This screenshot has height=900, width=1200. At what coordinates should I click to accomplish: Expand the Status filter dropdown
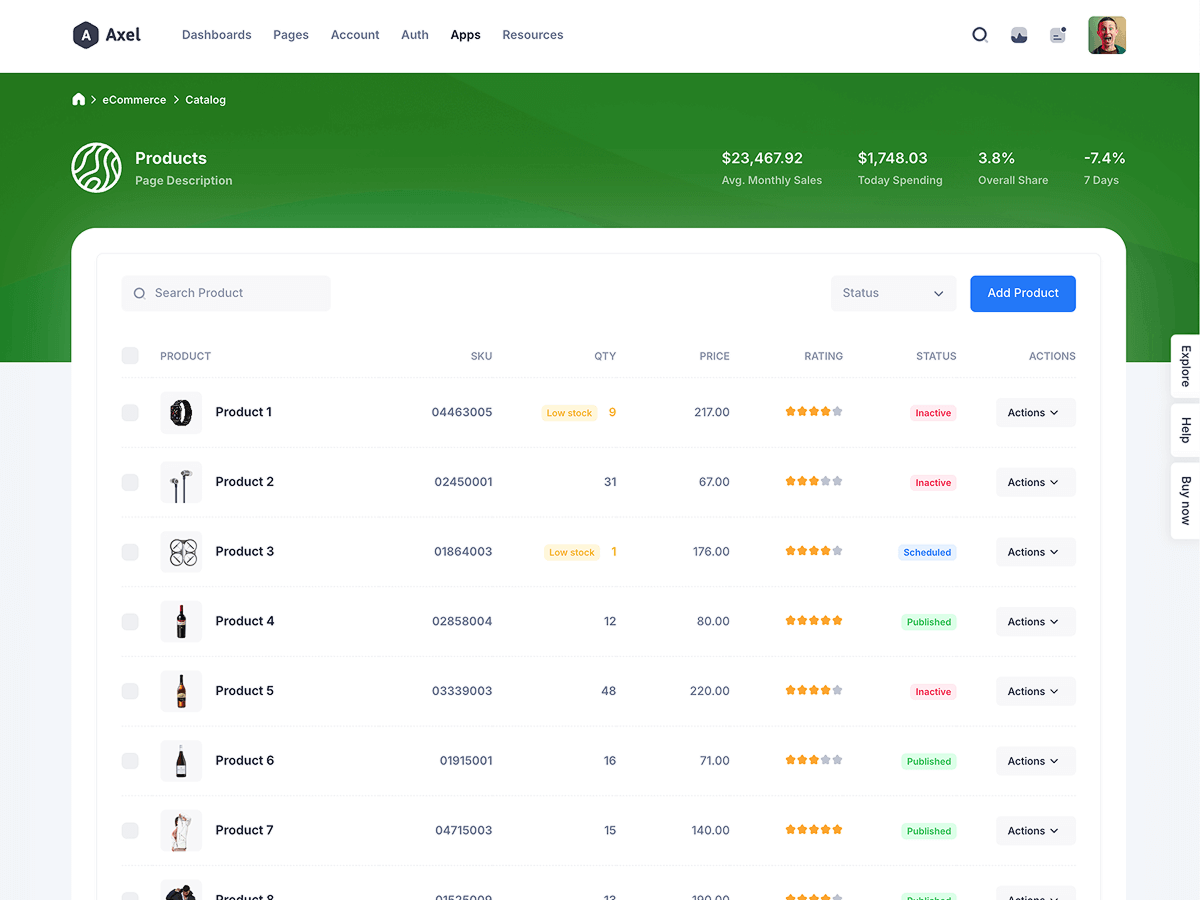[893, 293]
